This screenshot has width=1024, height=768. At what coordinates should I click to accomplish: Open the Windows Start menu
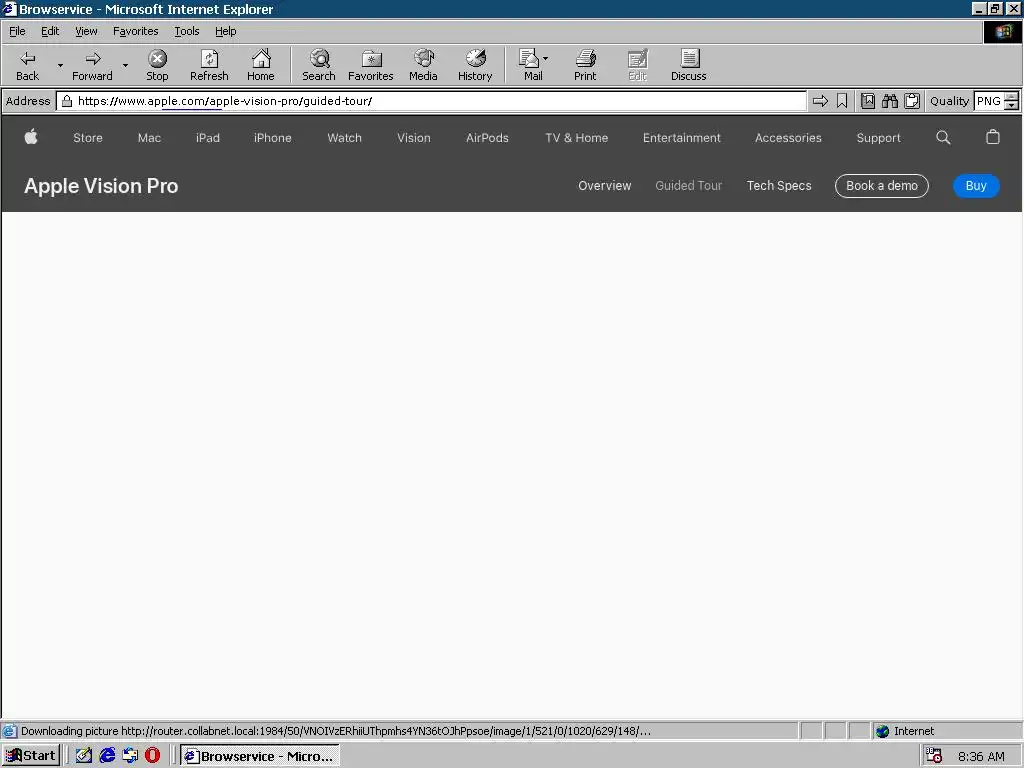31,756
